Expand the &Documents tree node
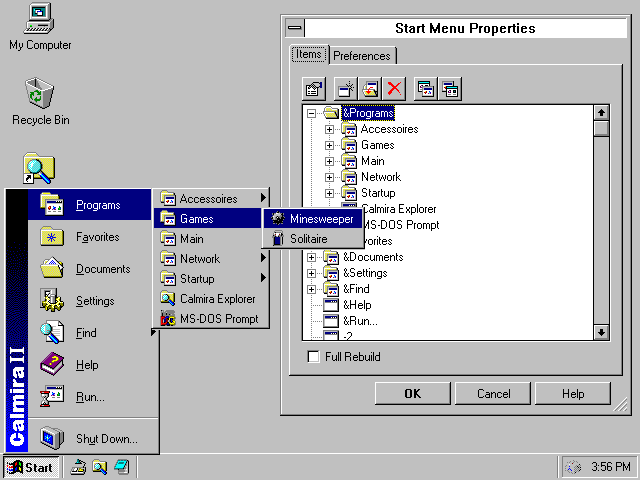 pyautogui.click(x=311, y=257)
